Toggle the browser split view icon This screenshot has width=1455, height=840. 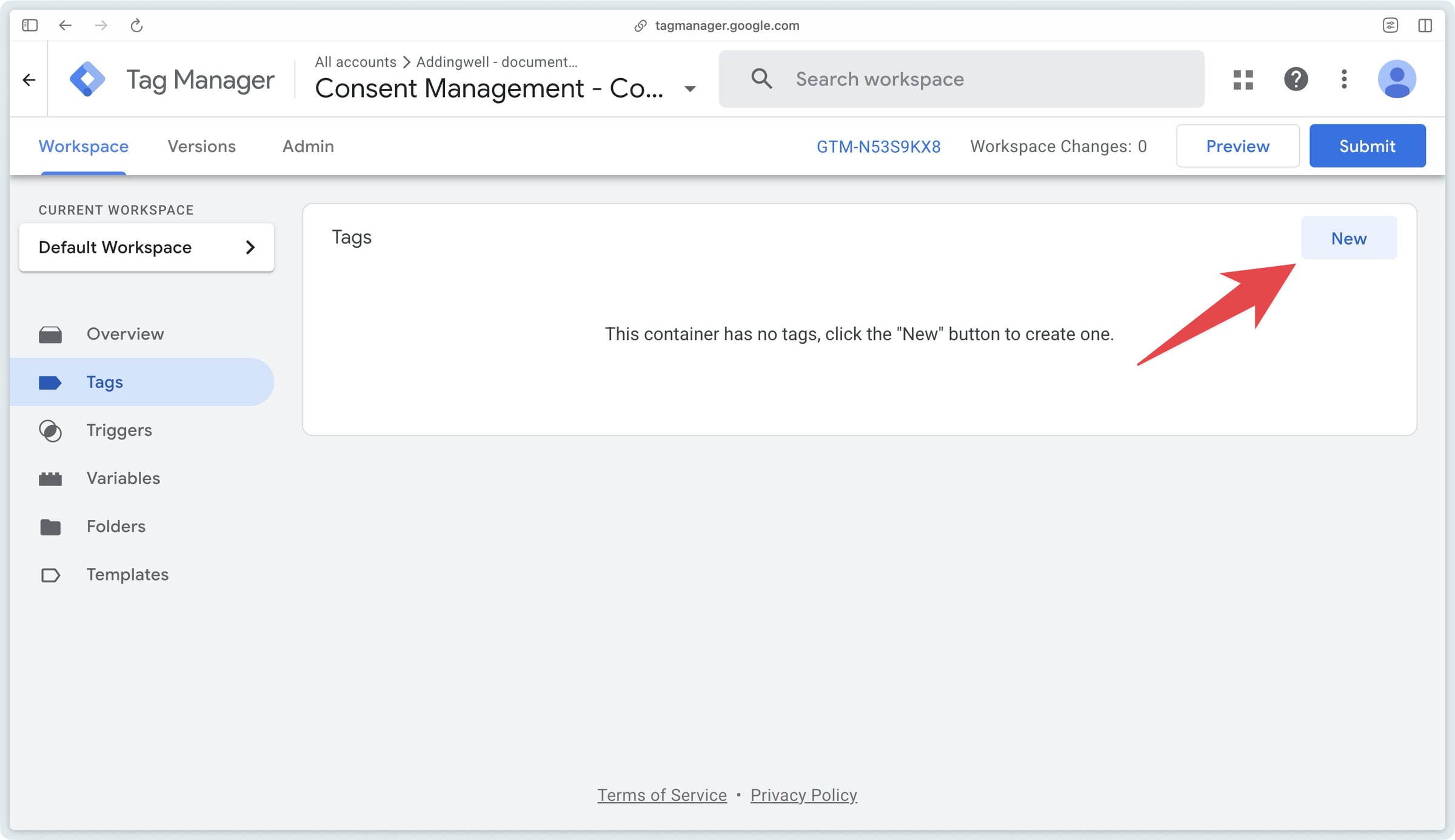[x=1425, y=25]
